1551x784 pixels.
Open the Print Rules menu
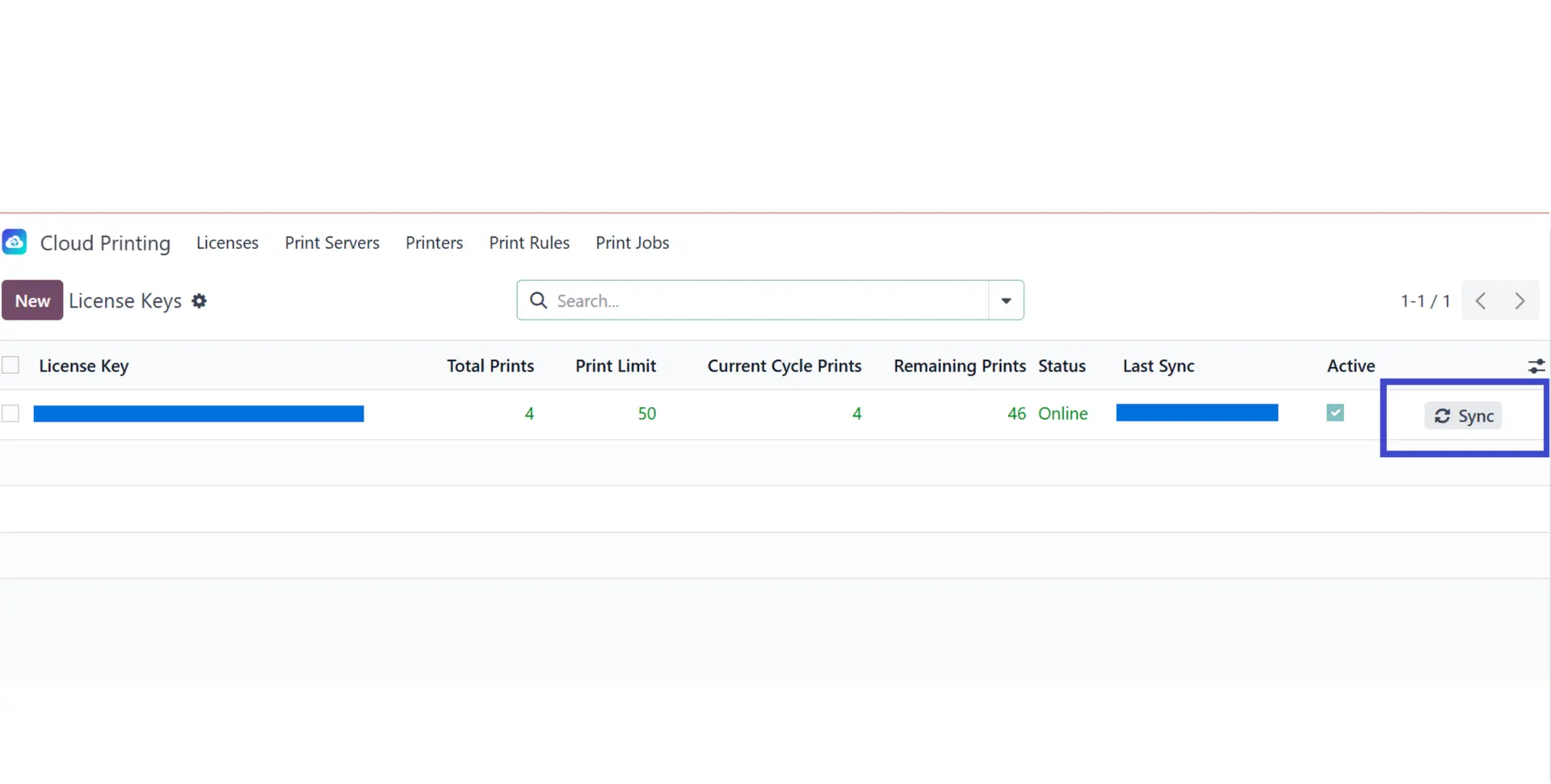pos(529,243)
